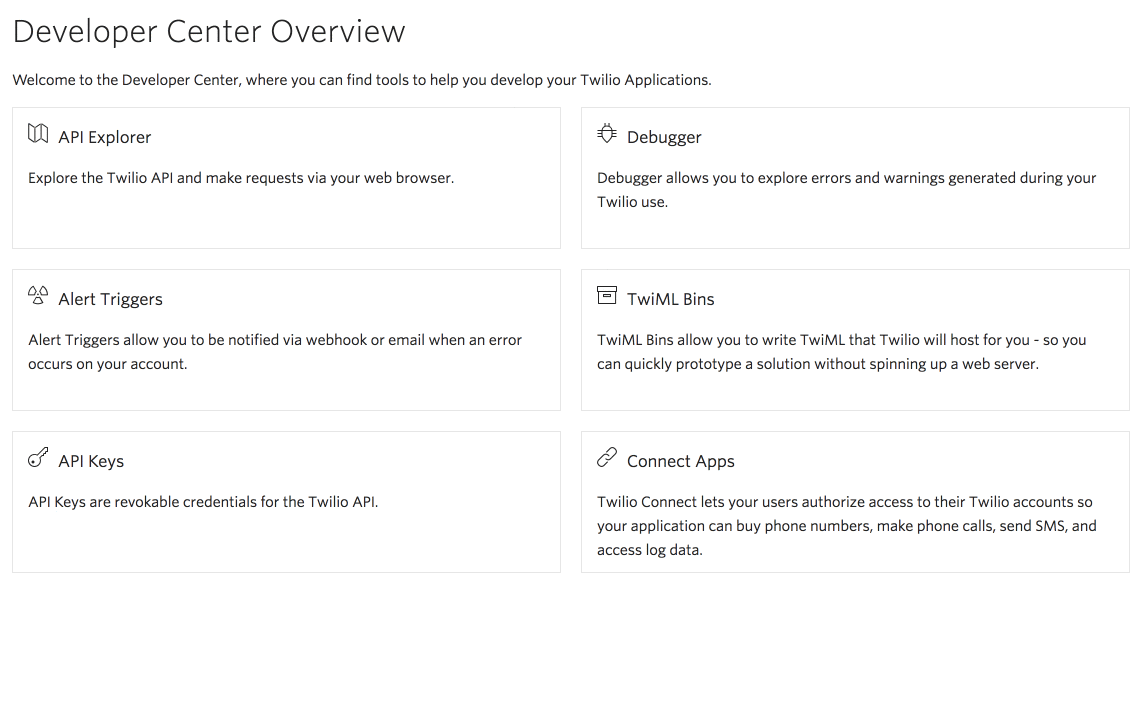Viewport: 1144px width, 713px height.
Task: Click 'Explore the Twilio API' description text
Action: click(x=241, y=178)
